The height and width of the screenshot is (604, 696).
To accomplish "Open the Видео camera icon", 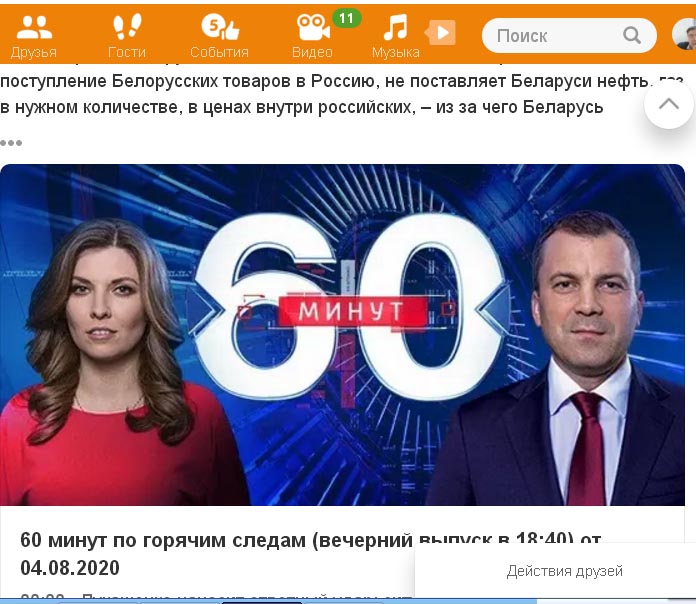I will (x=312, y=28).
